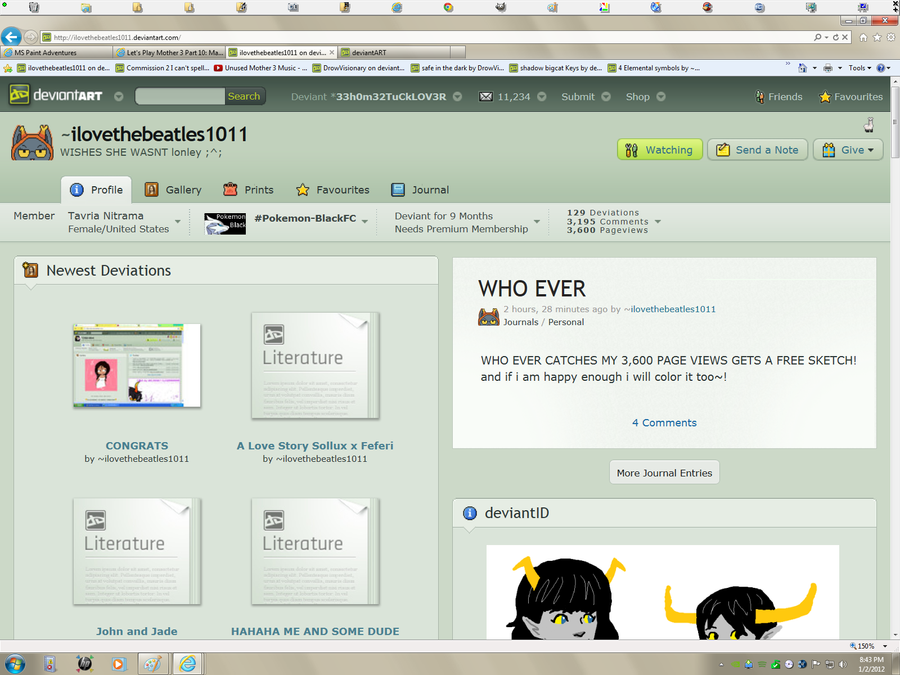This screenshot has height=675, width=900.
Task: Open Internet Explorer from the taskbar
Action: (187, 664)
